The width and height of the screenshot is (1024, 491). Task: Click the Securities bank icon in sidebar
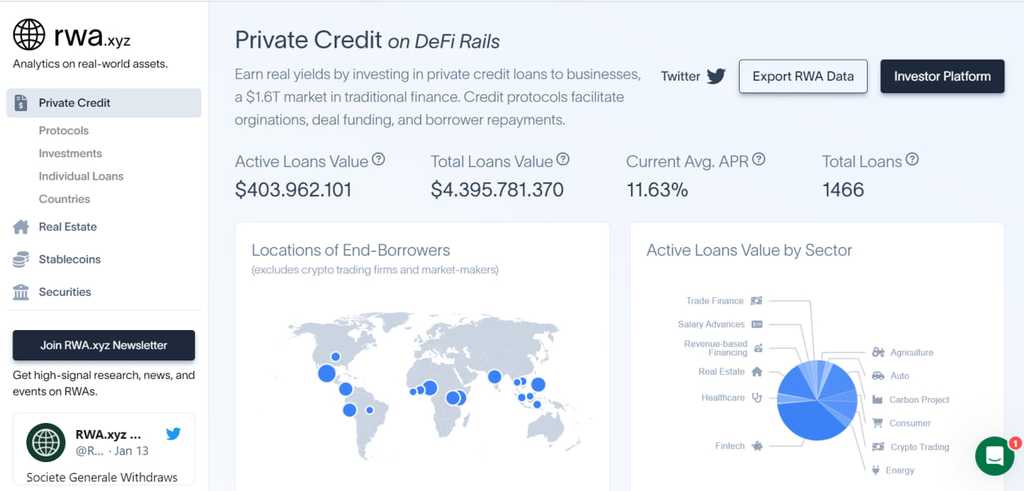[x=21, y=292]
